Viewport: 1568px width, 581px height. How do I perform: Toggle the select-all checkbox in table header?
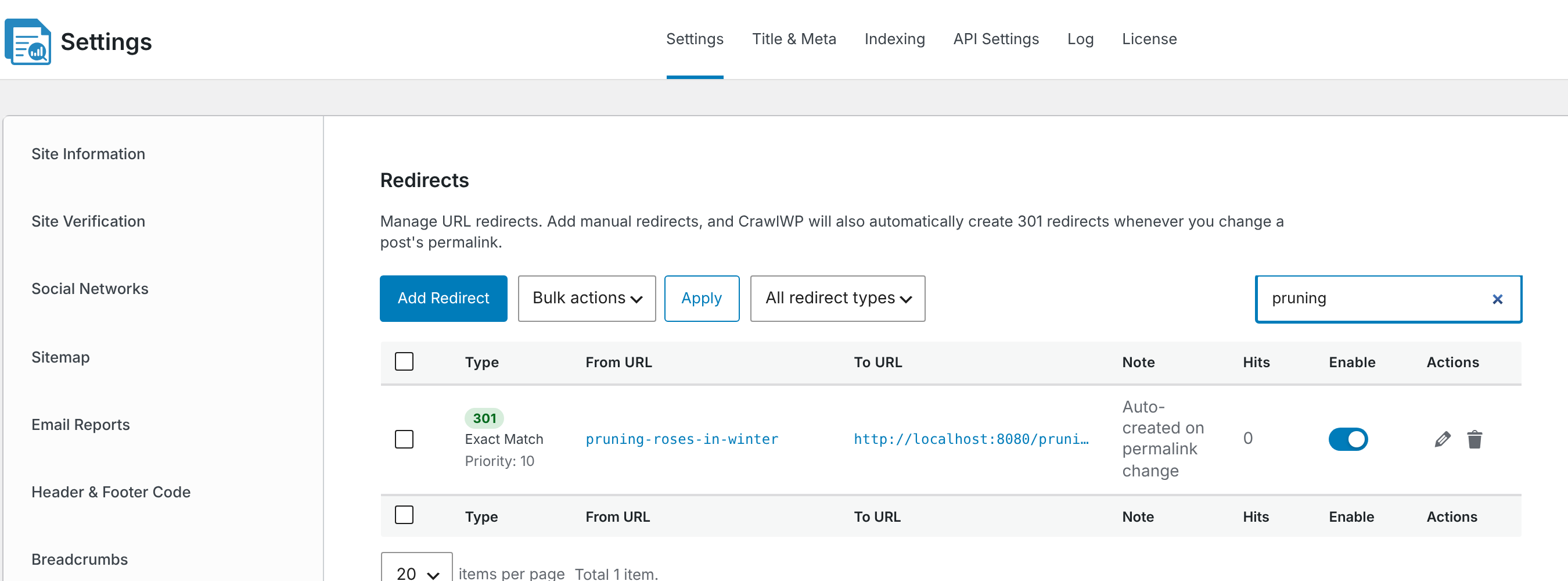point(404,362)
